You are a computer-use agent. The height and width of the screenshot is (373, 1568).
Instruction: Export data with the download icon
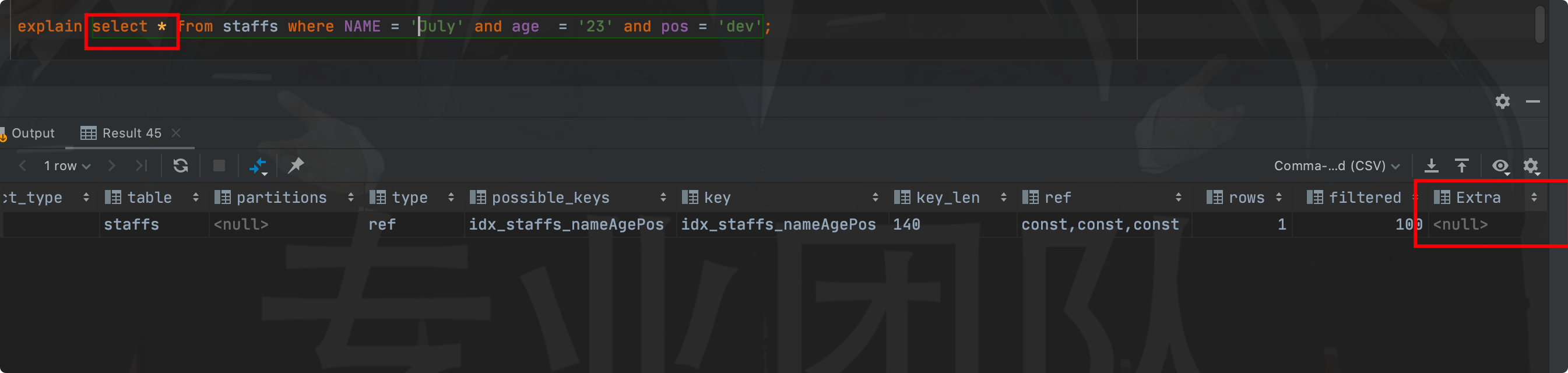(x=1431, y=166)
